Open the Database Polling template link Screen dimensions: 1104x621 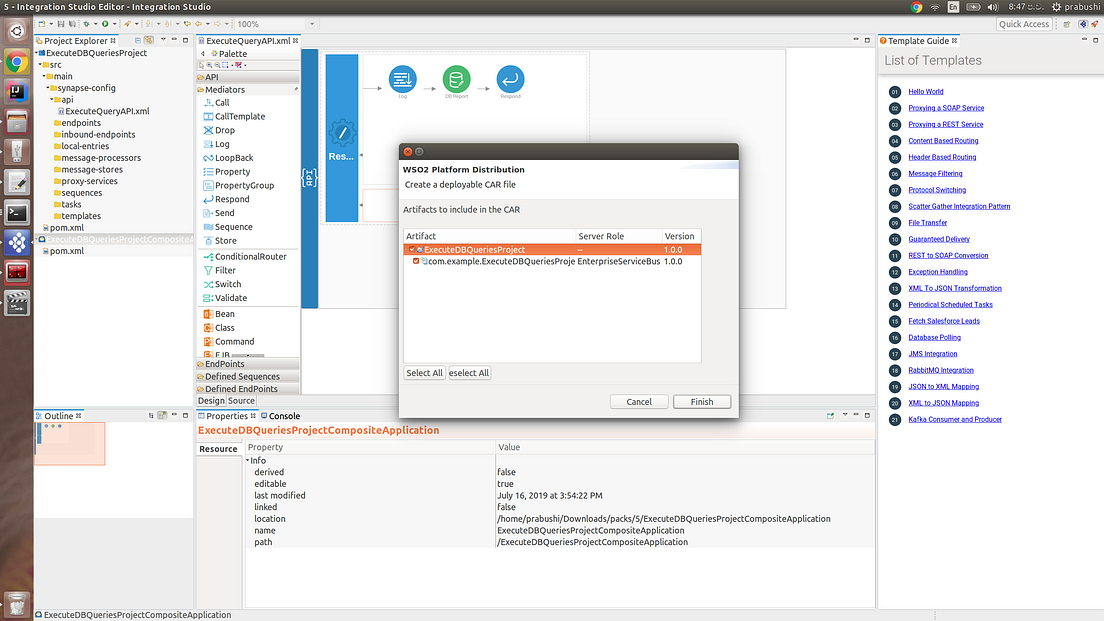click(x=933, y=337)
